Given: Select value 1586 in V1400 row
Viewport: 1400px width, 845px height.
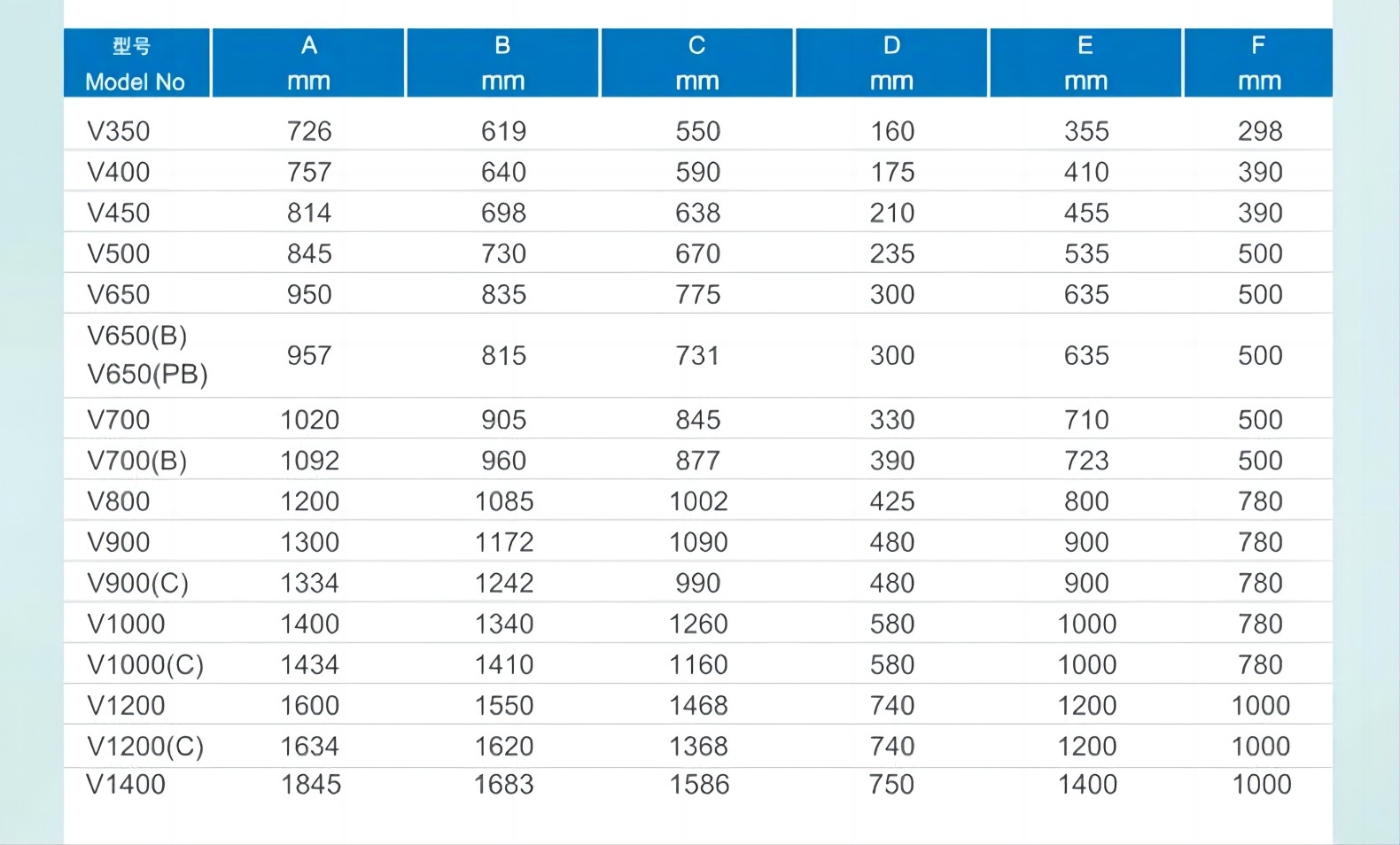Looking at the screenshot, I should [x=699, y=784].
